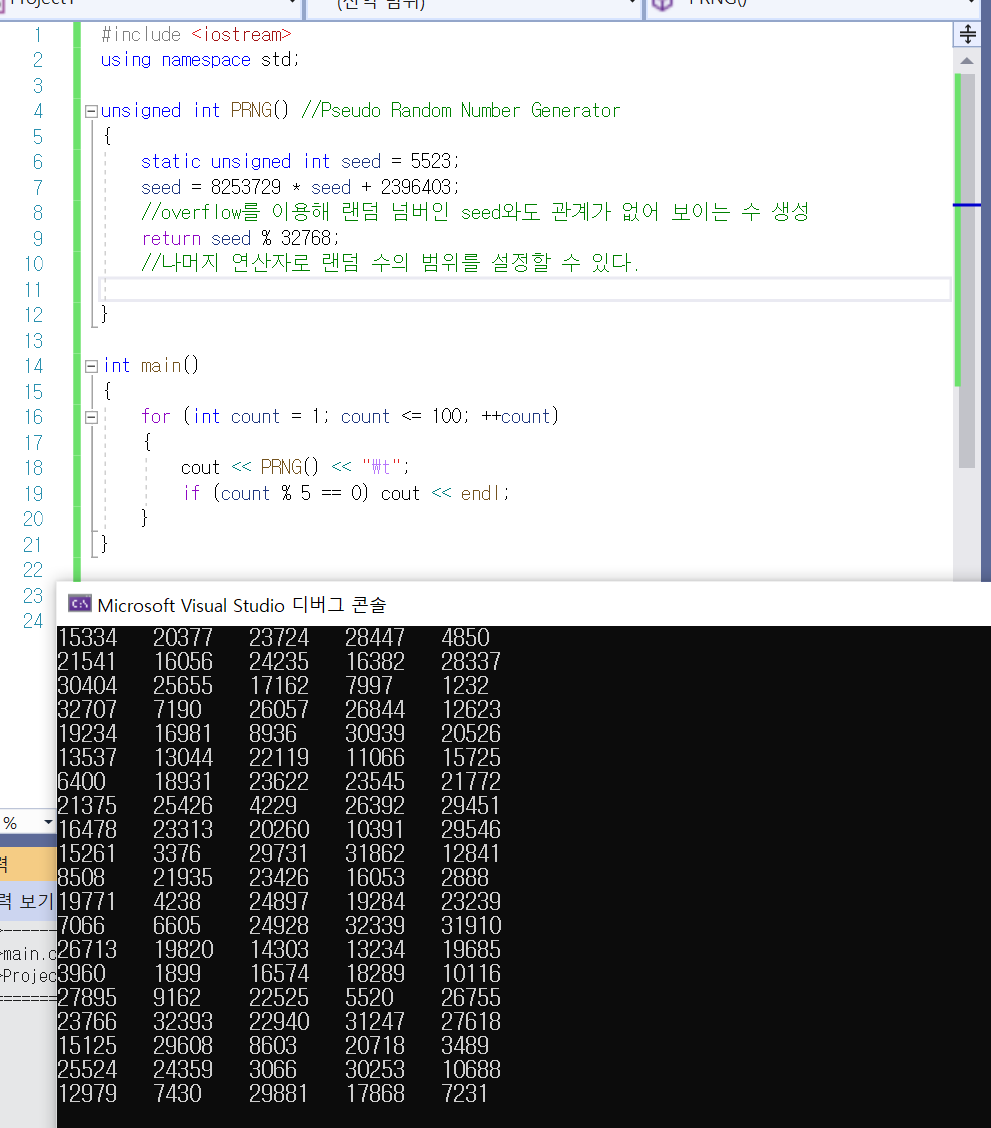Click 'main()' on line 14
The height and width of the screenshot is (1128, 991).
tap(170, 365)
